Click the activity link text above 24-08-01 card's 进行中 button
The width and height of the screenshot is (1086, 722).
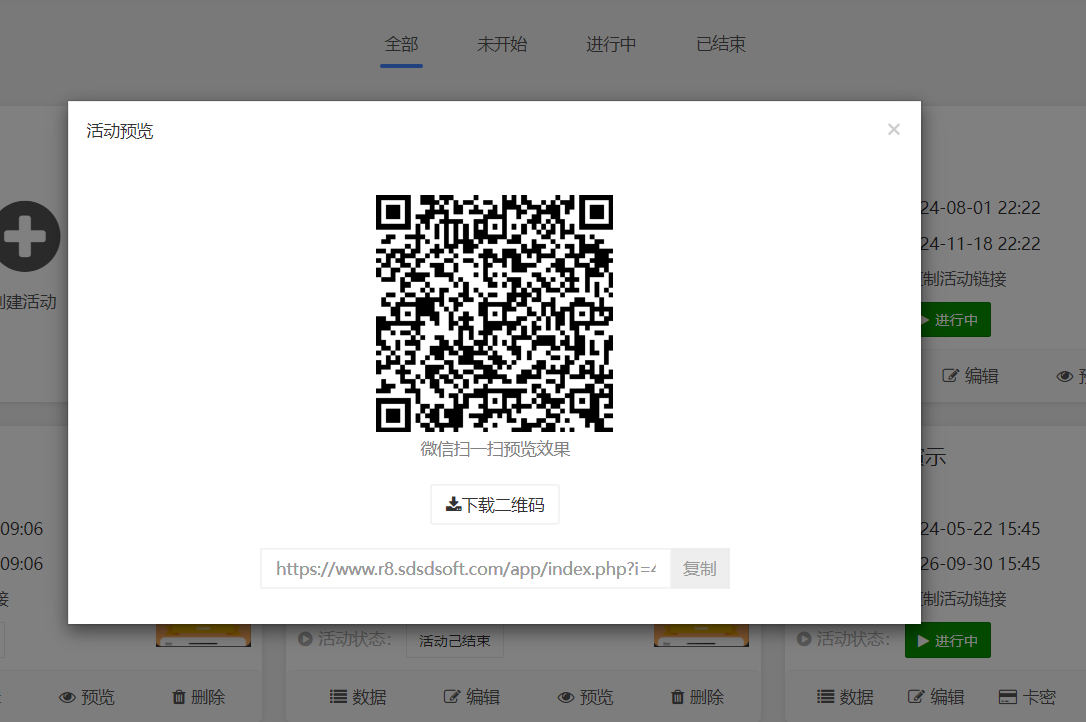click(x=963, y=279)
